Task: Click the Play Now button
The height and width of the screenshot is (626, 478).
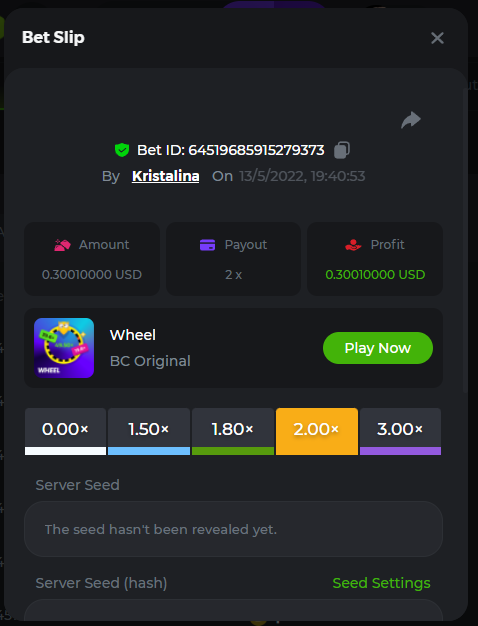Action: click(x=378, y=348)
